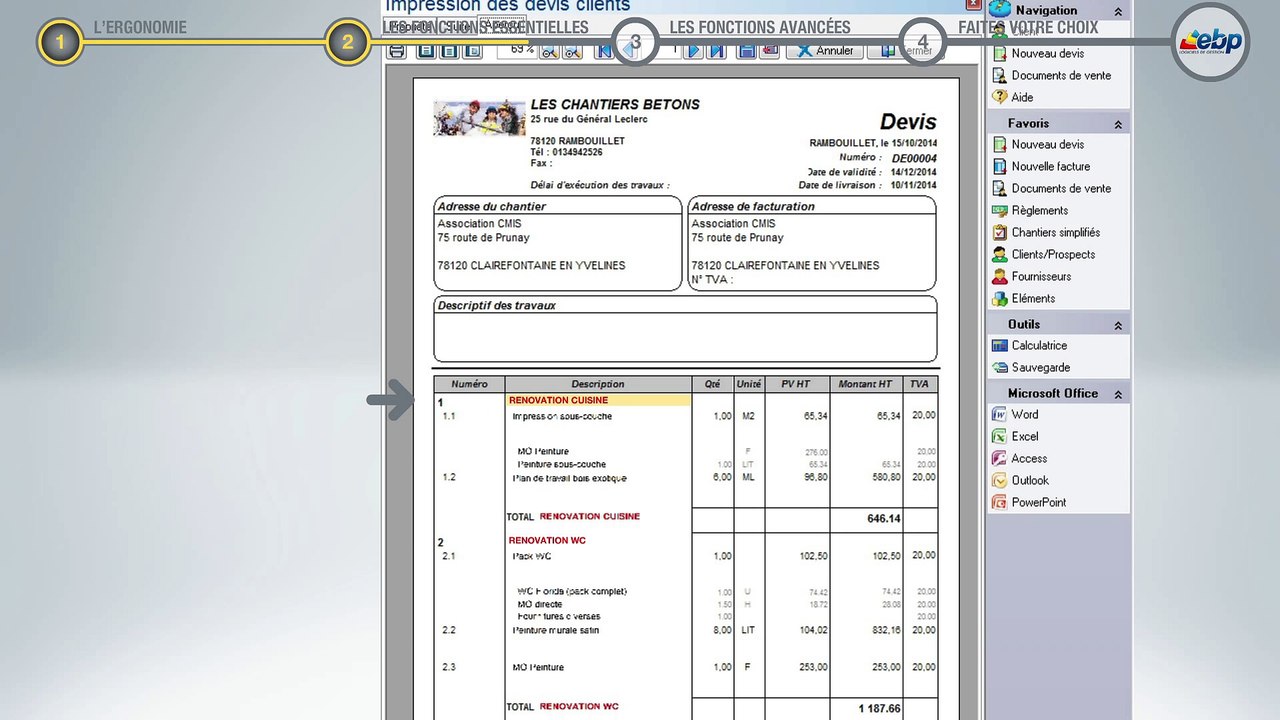The width and height of the screenshot is (1280, 720).
Task: Click the Devis number DE00004
Action: point(914,158)
